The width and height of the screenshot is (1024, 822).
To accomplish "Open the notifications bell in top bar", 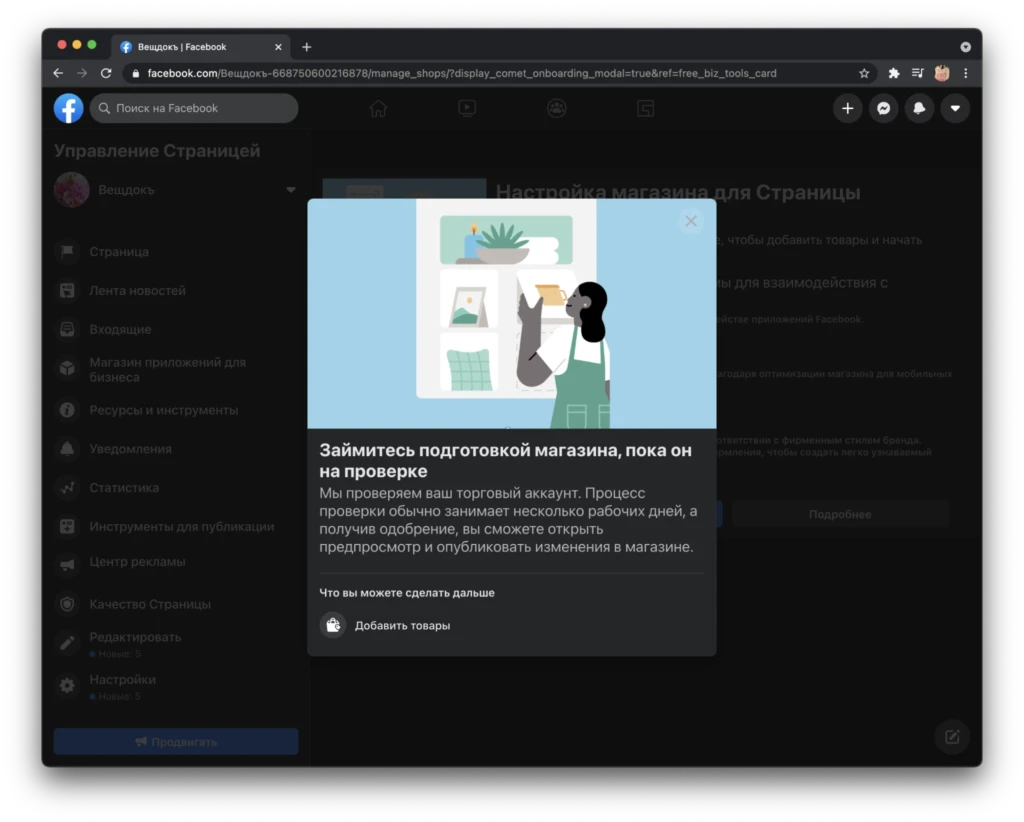I will click(920, 108).
